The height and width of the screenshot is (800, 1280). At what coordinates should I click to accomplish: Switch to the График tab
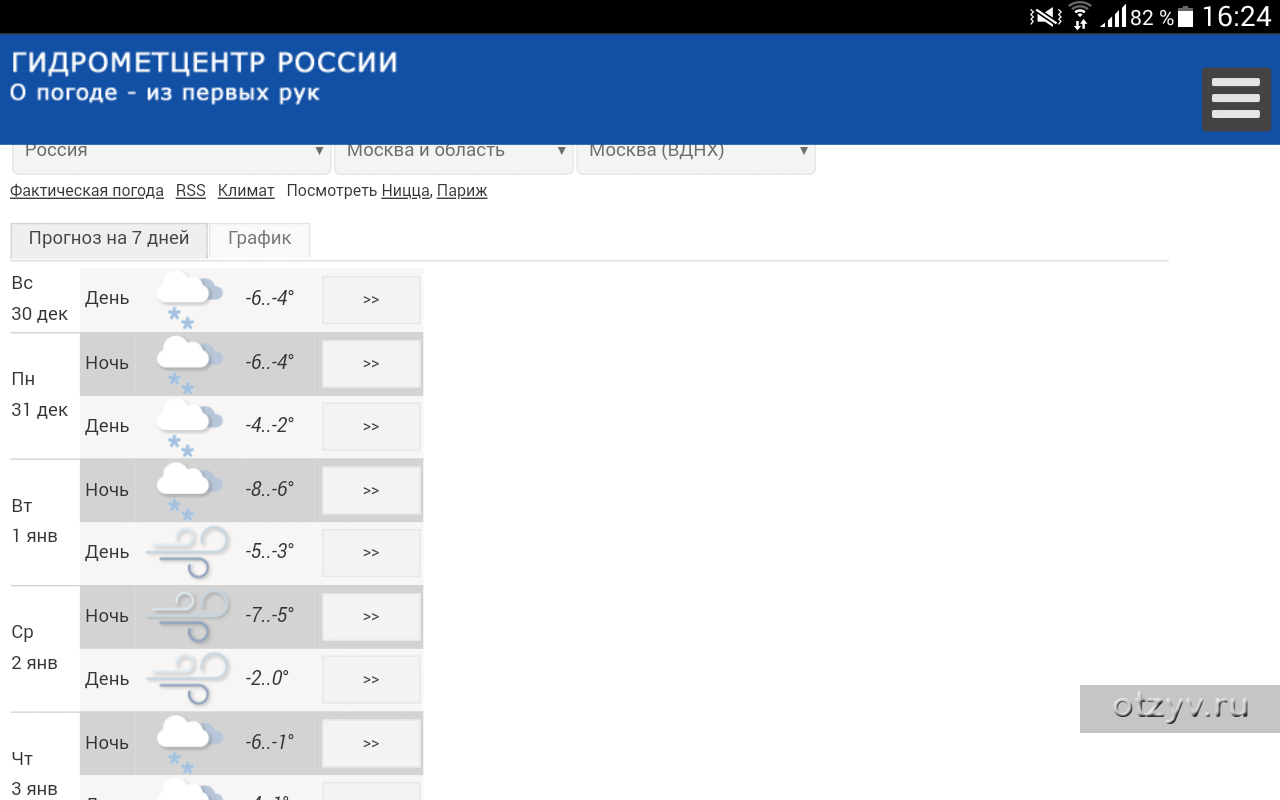(x=260, y=240)
